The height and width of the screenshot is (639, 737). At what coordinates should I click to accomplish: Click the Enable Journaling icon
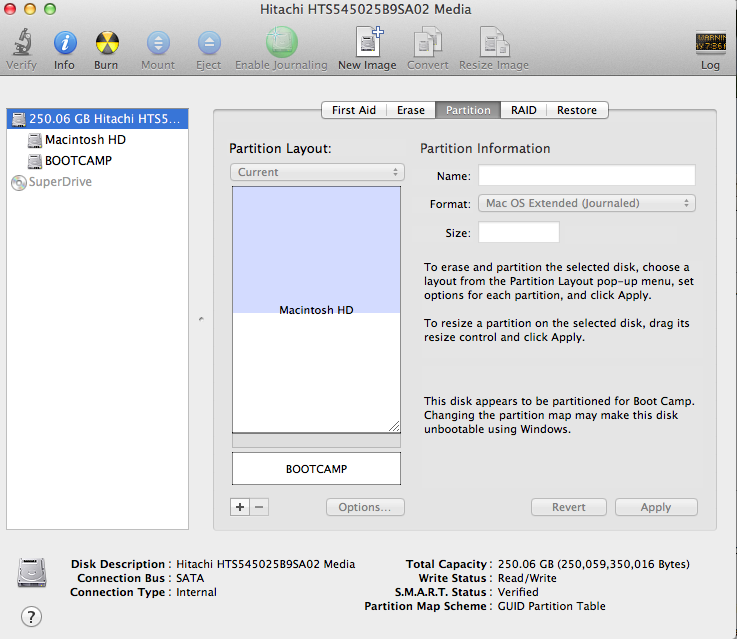pyautogui.click(x=282, y=42)
